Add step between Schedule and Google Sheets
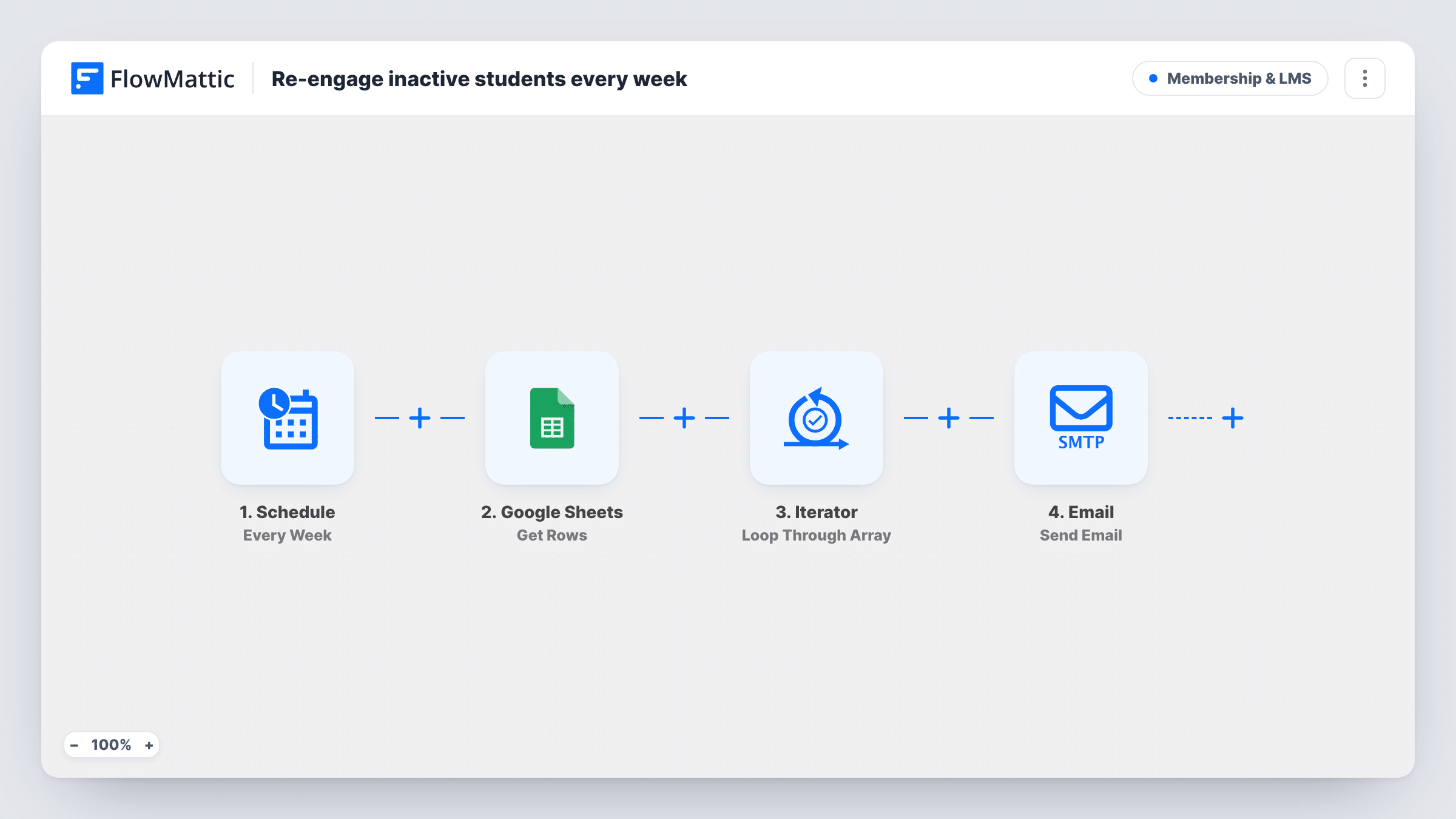1456x819 pixels. [x=420, y=418]
